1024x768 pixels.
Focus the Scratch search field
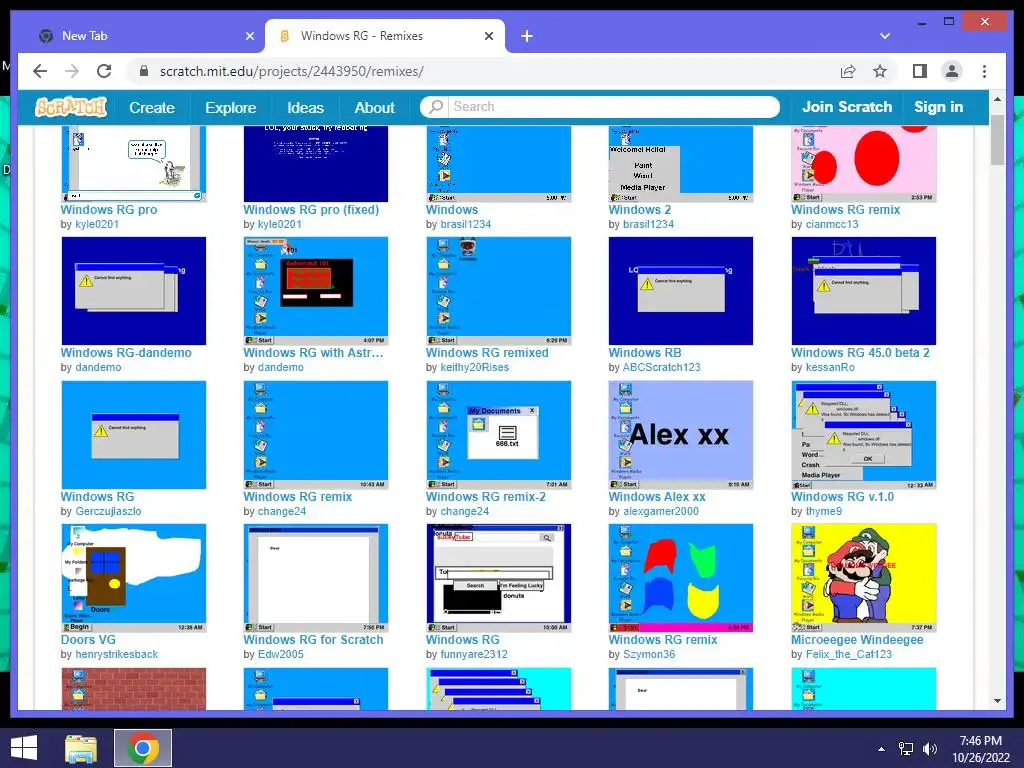click(612, 106)
